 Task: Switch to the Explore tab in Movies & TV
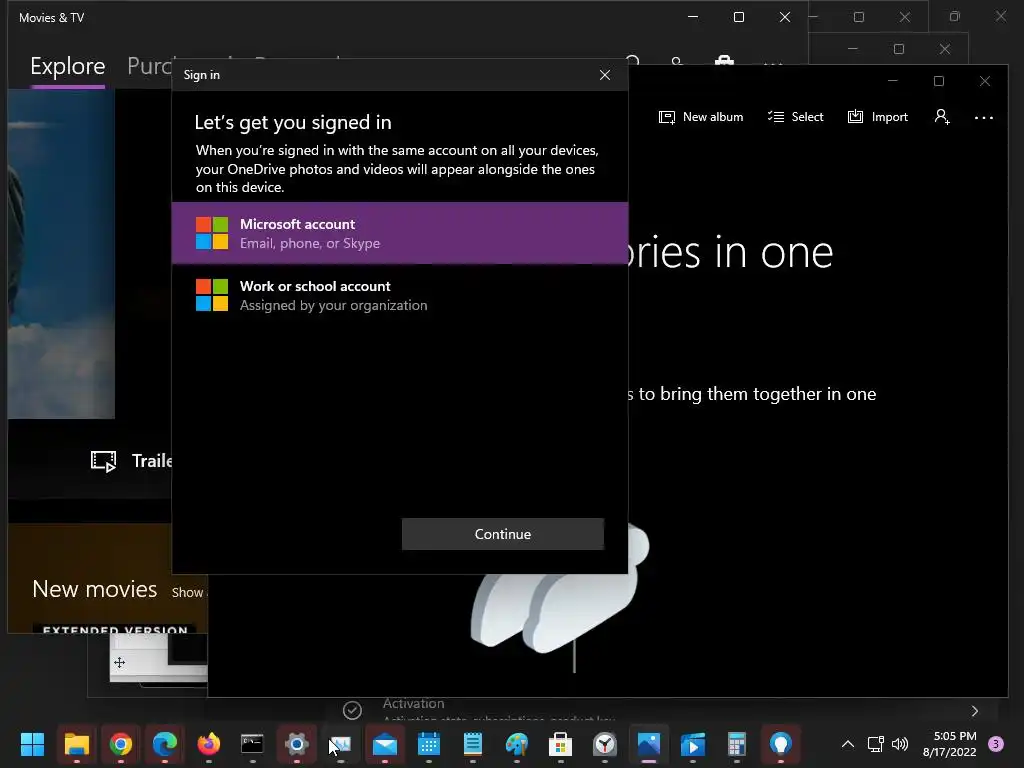68,66
